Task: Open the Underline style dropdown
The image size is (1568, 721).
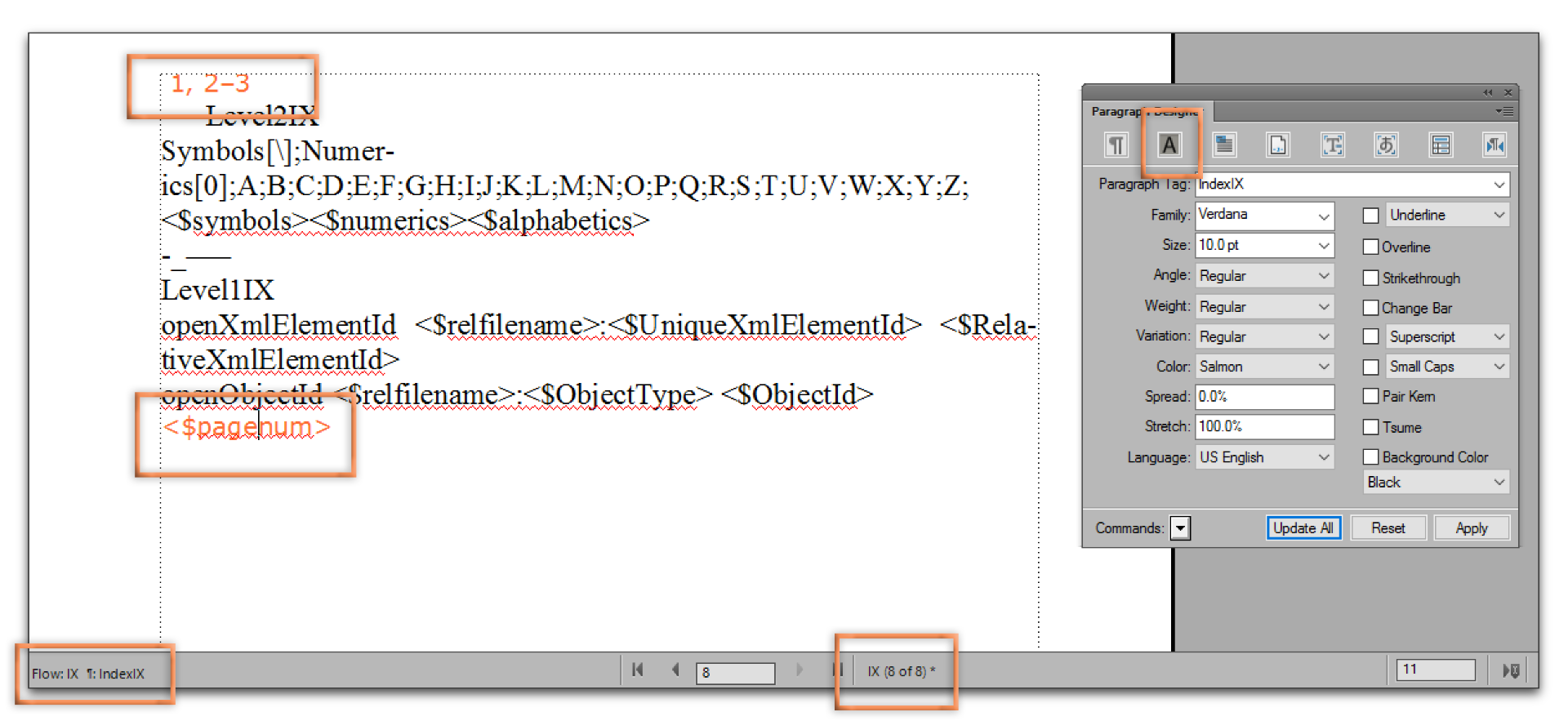Action: point(1447,215)
